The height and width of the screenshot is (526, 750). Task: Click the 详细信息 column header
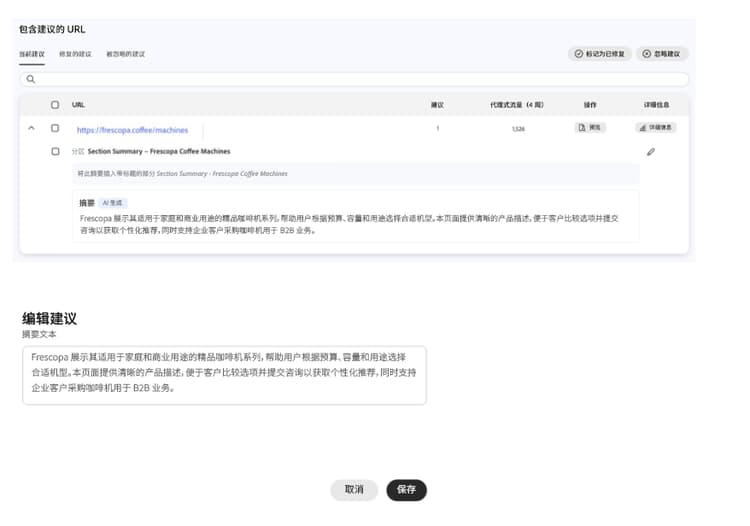click(x=656, y=105)
